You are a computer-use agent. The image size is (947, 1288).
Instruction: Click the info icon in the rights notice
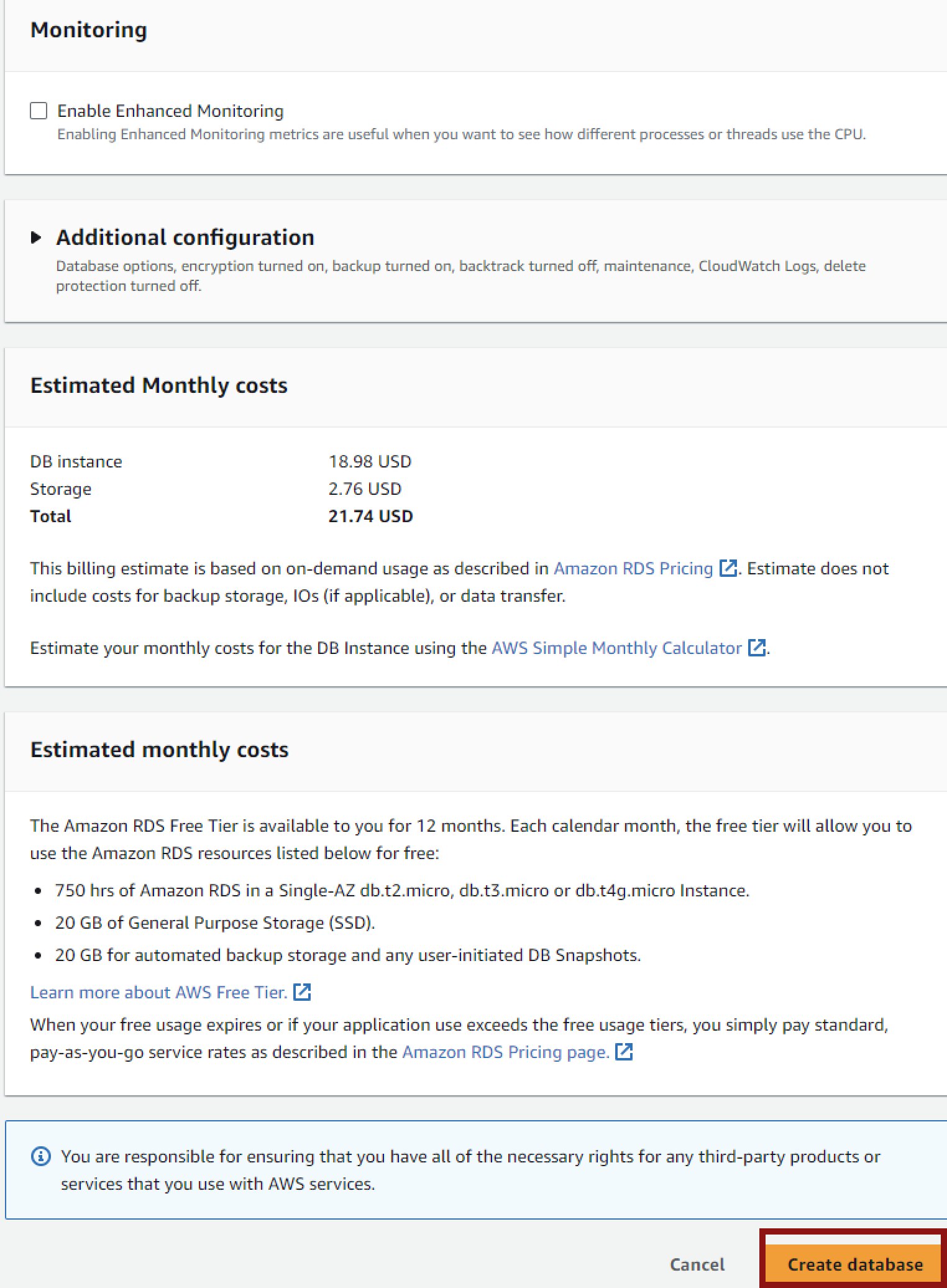pos(40,1156)
